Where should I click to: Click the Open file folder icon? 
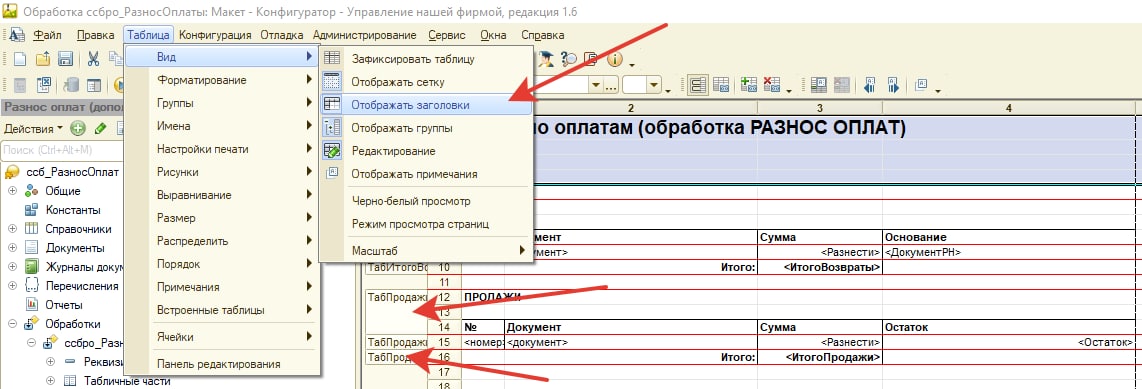pyautogui.click(x=43, y=59)
